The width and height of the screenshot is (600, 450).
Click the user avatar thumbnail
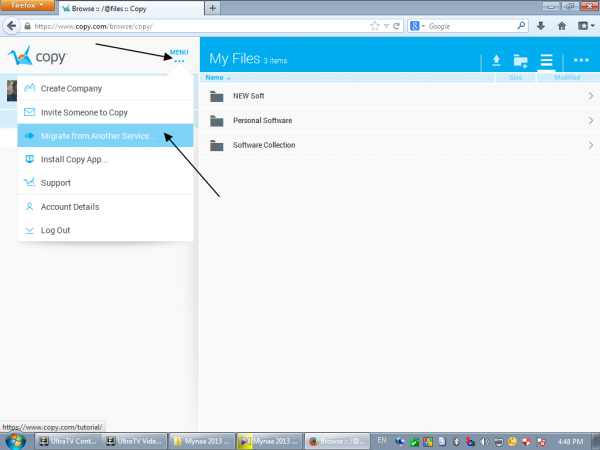(12, 91)
